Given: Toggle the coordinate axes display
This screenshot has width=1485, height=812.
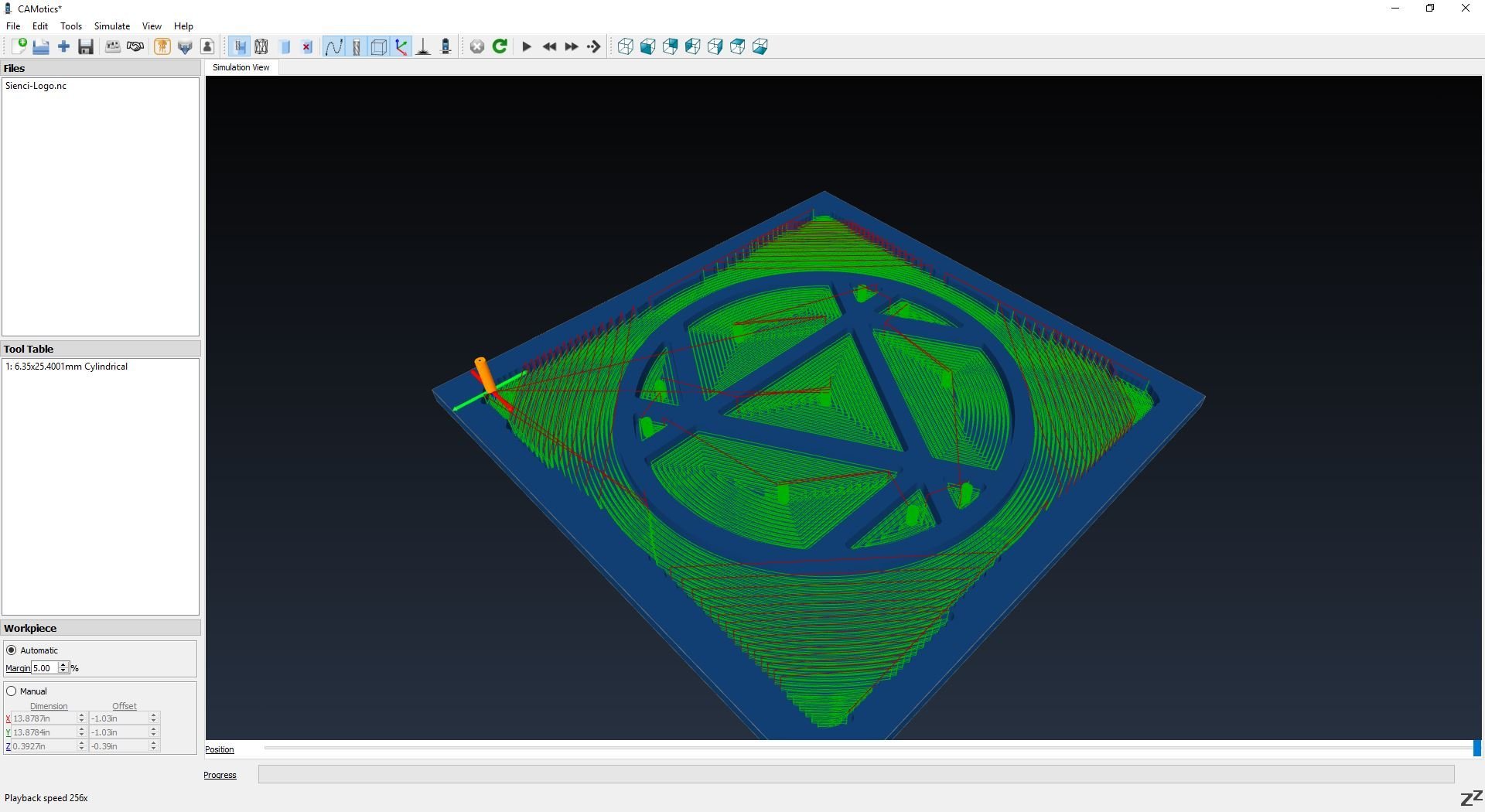Looking at the screenshot, I should click(401, 46).
